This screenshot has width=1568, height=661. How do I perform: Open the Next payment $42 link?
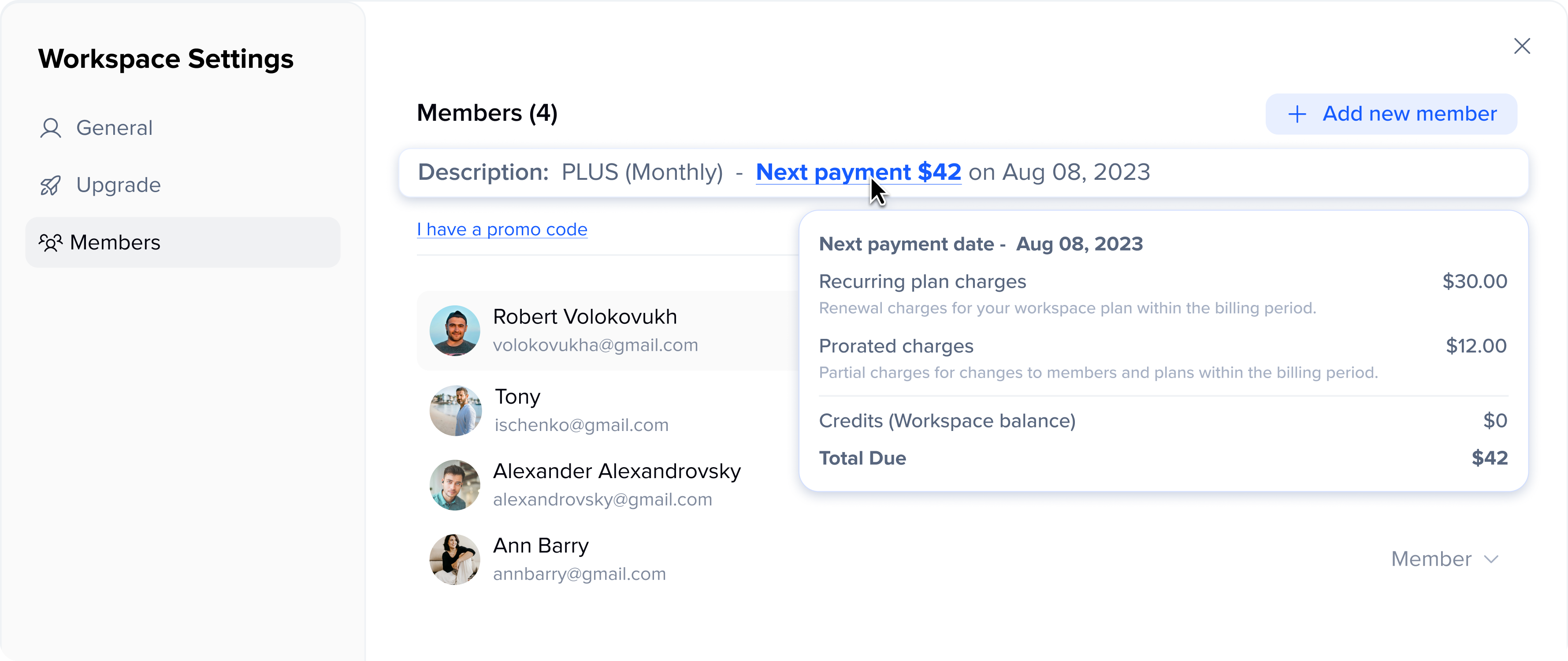(x=858, y=172)
